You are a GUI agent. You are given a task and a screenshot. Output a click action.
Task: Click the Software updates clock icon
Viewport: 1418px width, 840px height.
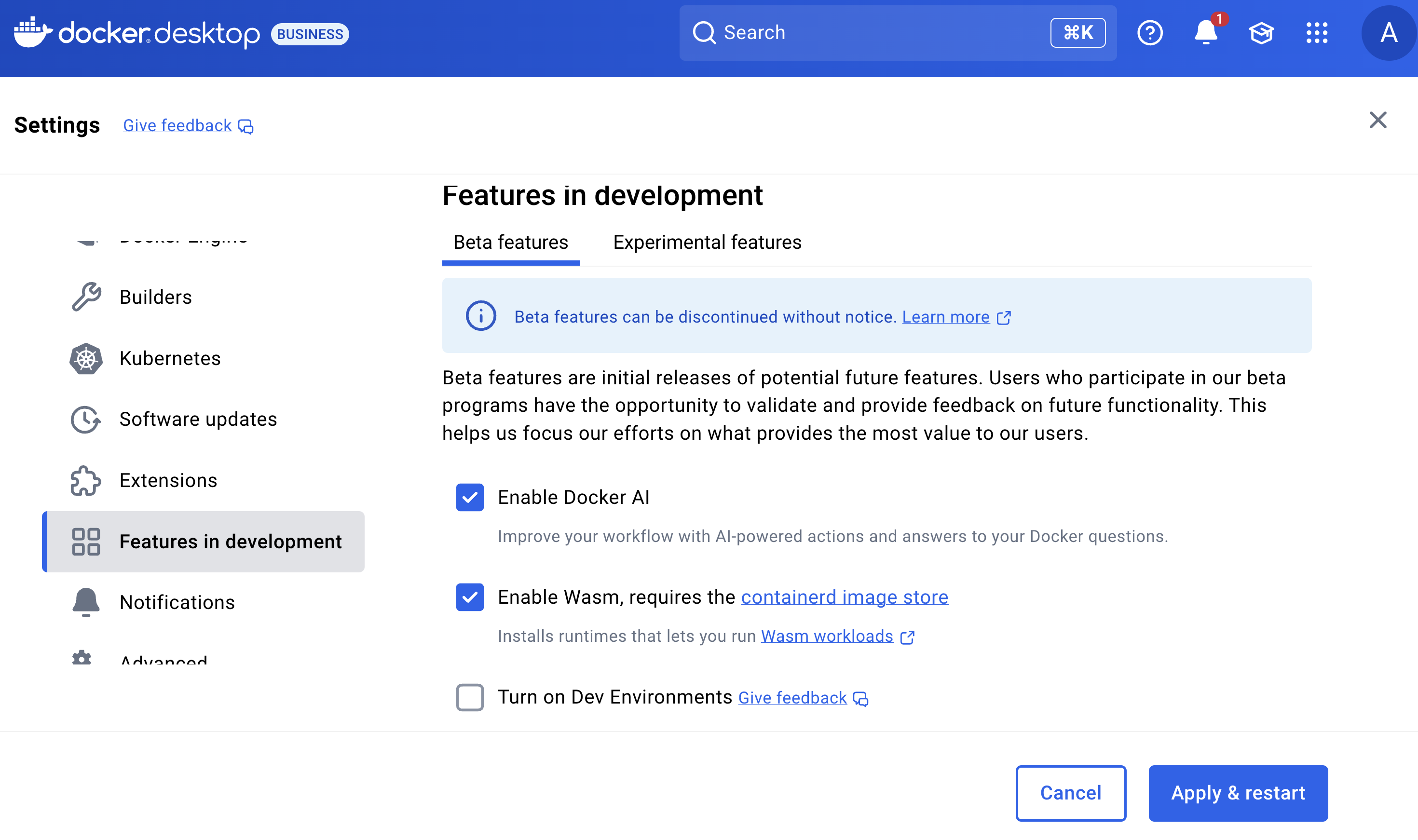86,420
